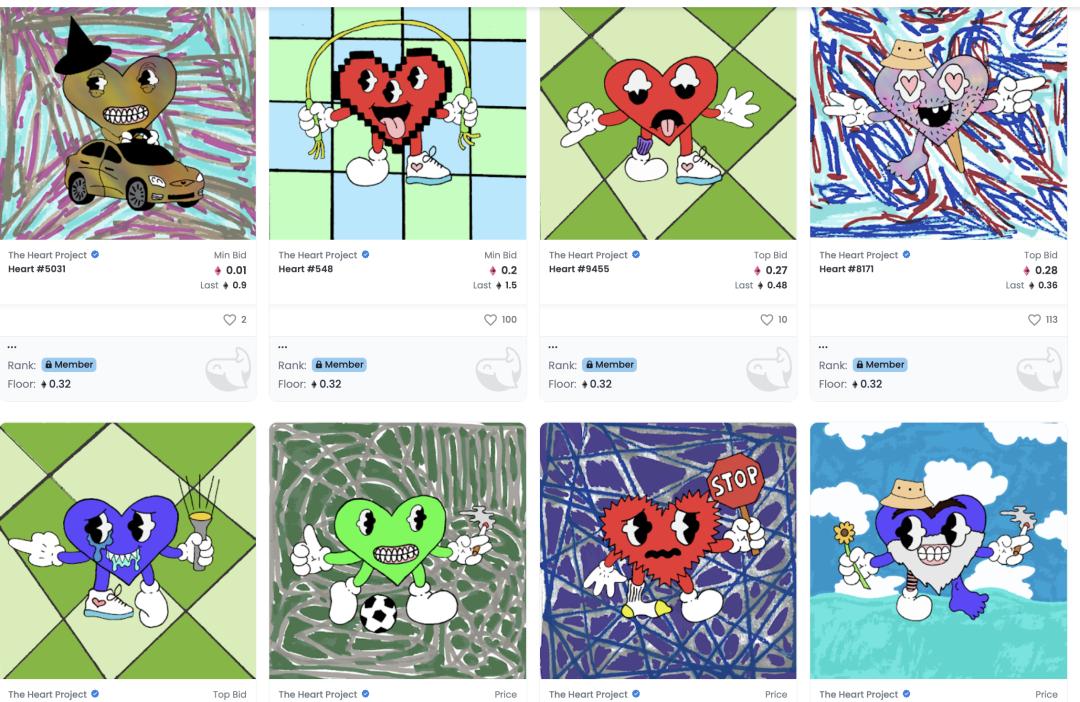
Task: Like Heart #5031 with the heart icon
Action: (x=229, y=320)
